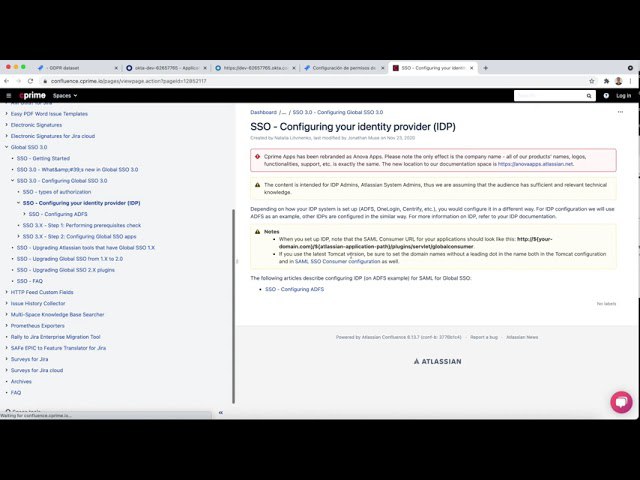
Task: Click the breadcrumb ellipsis link
Action: click(284, 112)
